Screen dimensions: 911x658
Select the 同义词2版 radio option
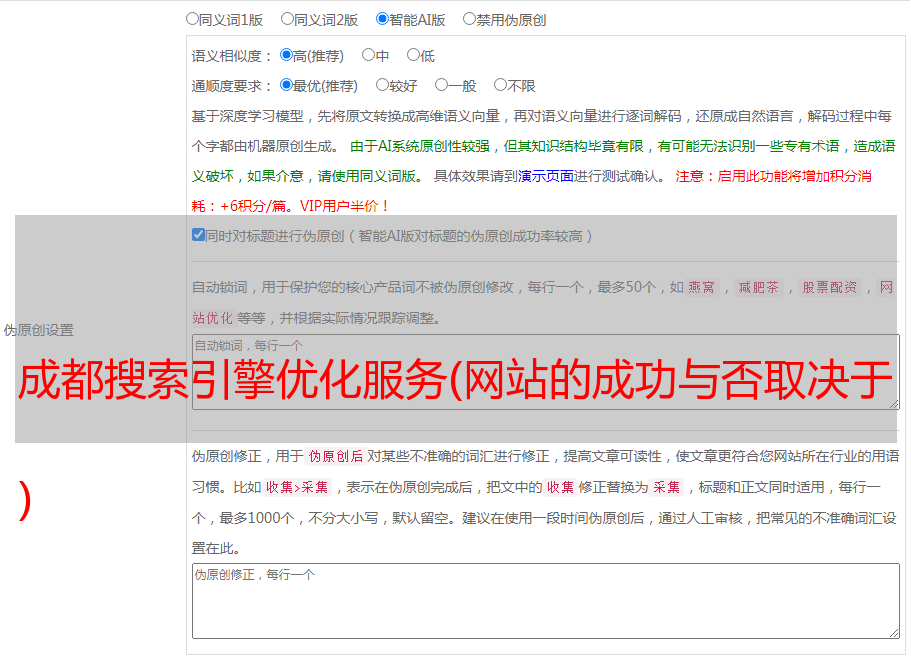[287, 19]
